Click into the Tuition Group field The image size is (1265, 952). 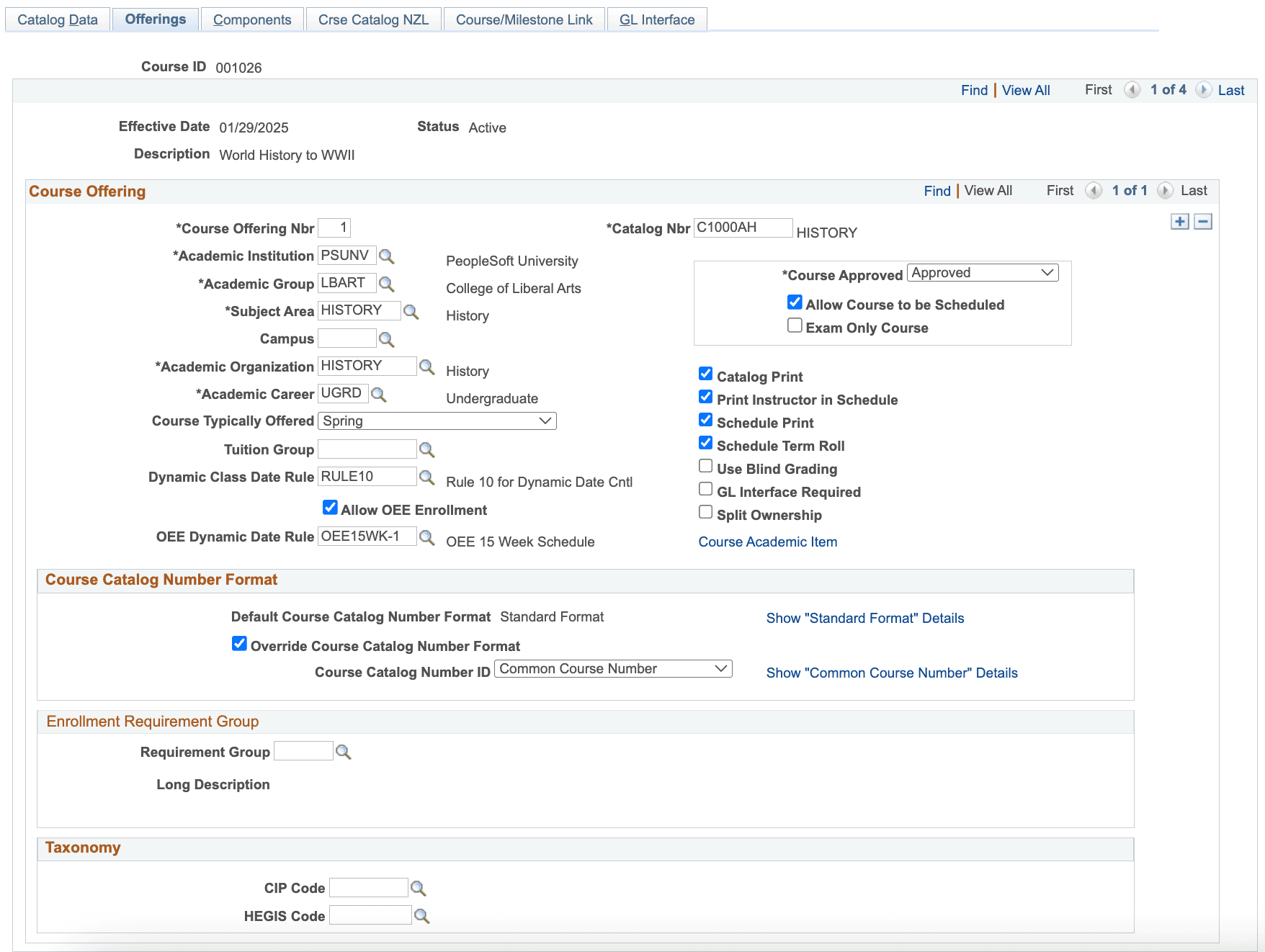[x=367, y=449]
